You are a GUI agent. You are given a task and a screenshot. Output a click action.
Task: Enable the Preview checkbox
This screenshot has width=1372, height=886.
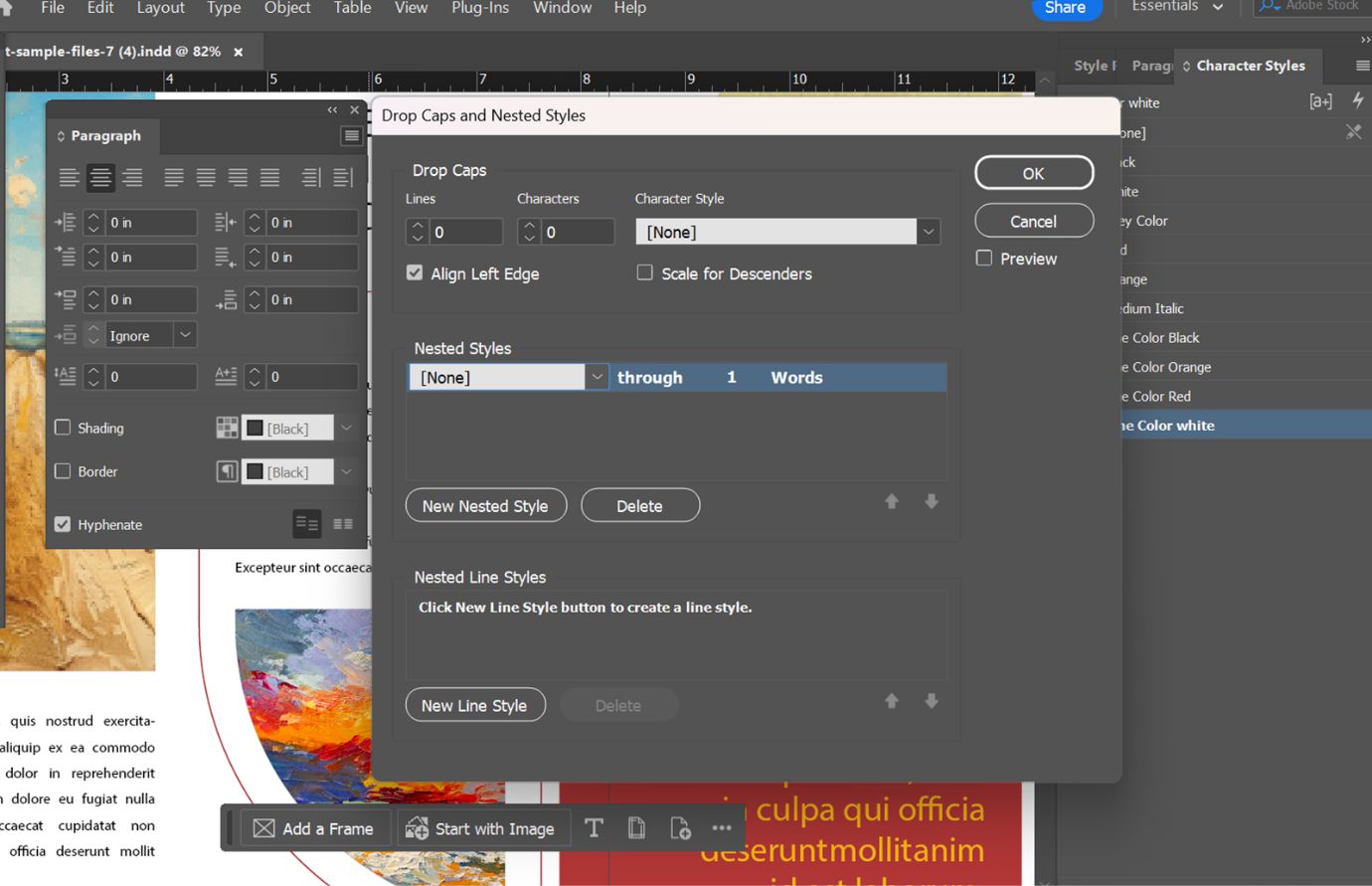click(x=984, y=258)
